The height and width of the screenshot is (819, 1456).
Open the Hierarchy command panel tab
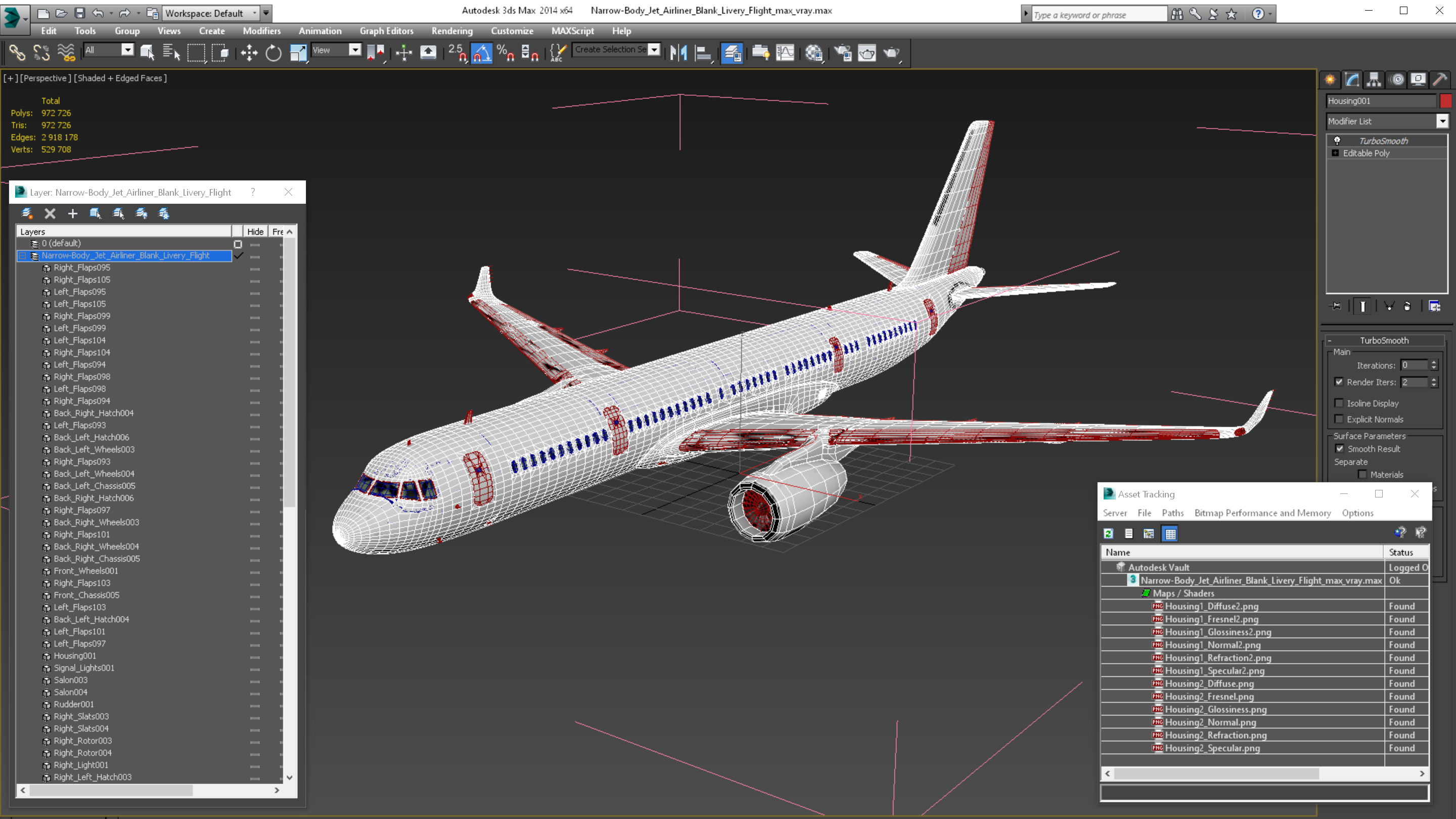[x=1374, y=80]
